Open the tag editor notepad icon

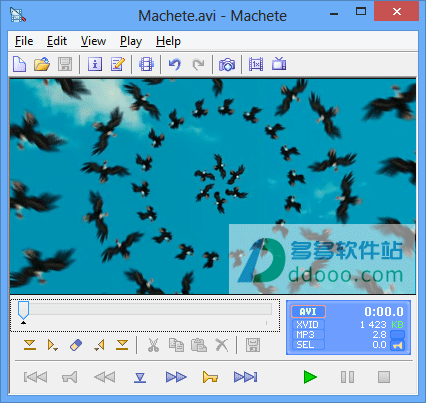click(x=118, y=64)
